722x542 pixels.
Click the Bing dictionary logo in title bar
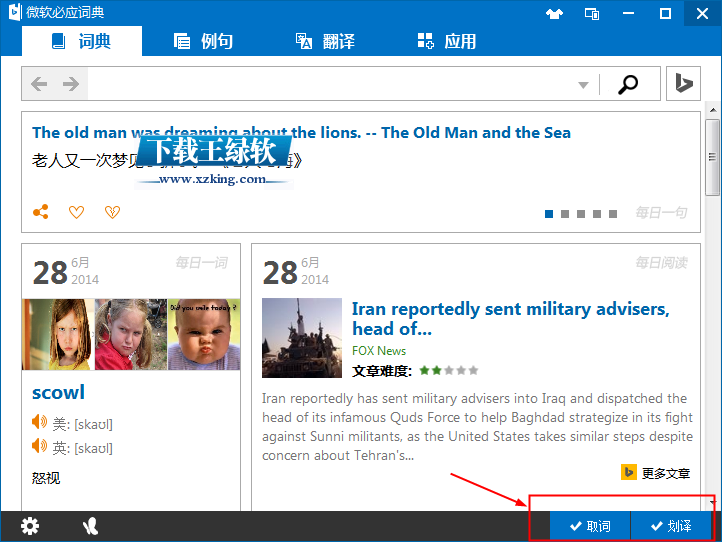(x=15, y=12)
